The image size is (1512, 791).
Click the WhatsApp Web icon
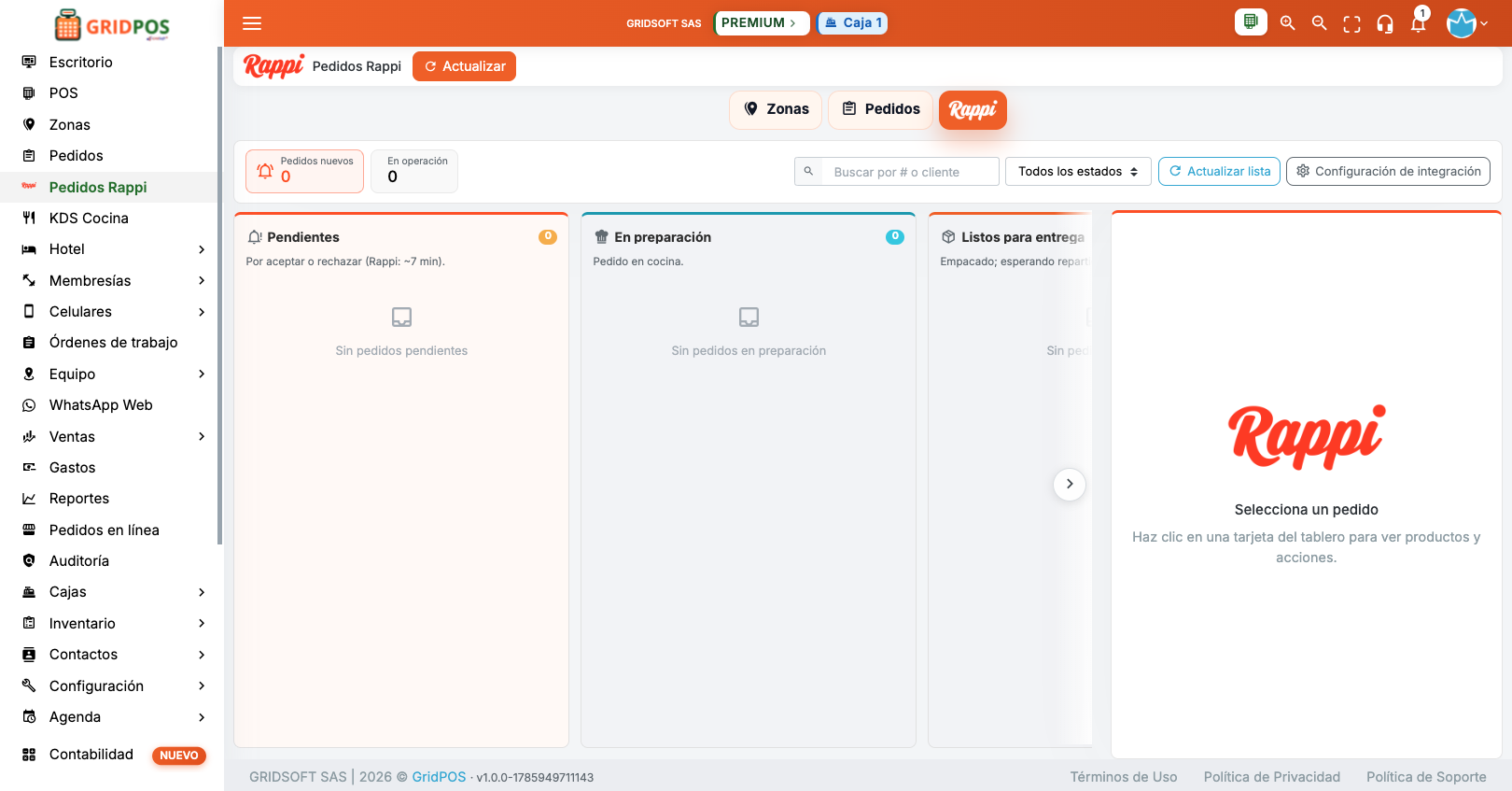point(29,405)
